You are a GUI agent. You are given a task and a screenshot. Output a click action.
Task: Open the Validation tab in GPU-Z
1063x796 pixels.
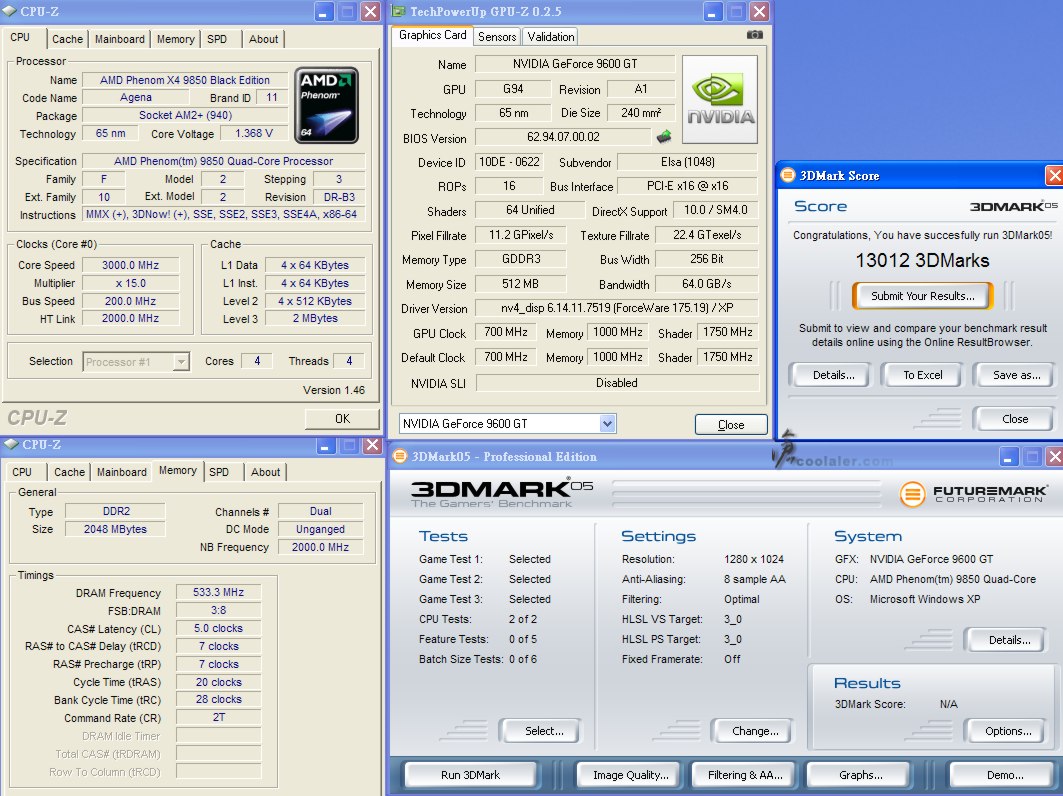click(550, 37)
